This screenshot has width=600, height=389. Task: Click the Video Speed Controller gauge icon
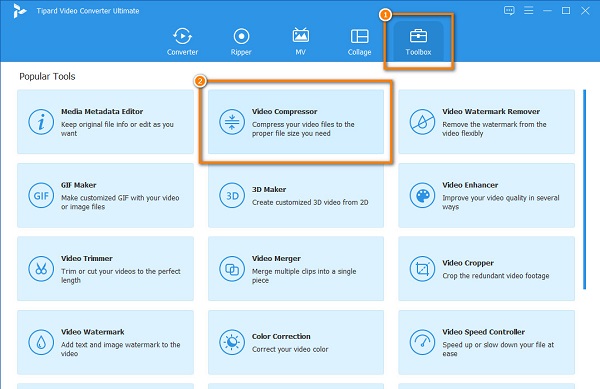422,342
